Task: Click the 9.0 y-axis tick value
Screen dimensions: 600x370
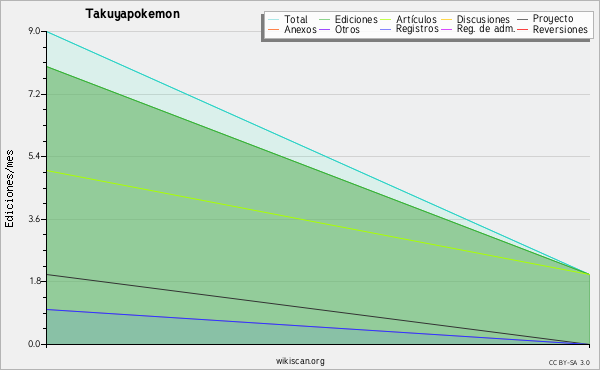Action: coord(34,31)
